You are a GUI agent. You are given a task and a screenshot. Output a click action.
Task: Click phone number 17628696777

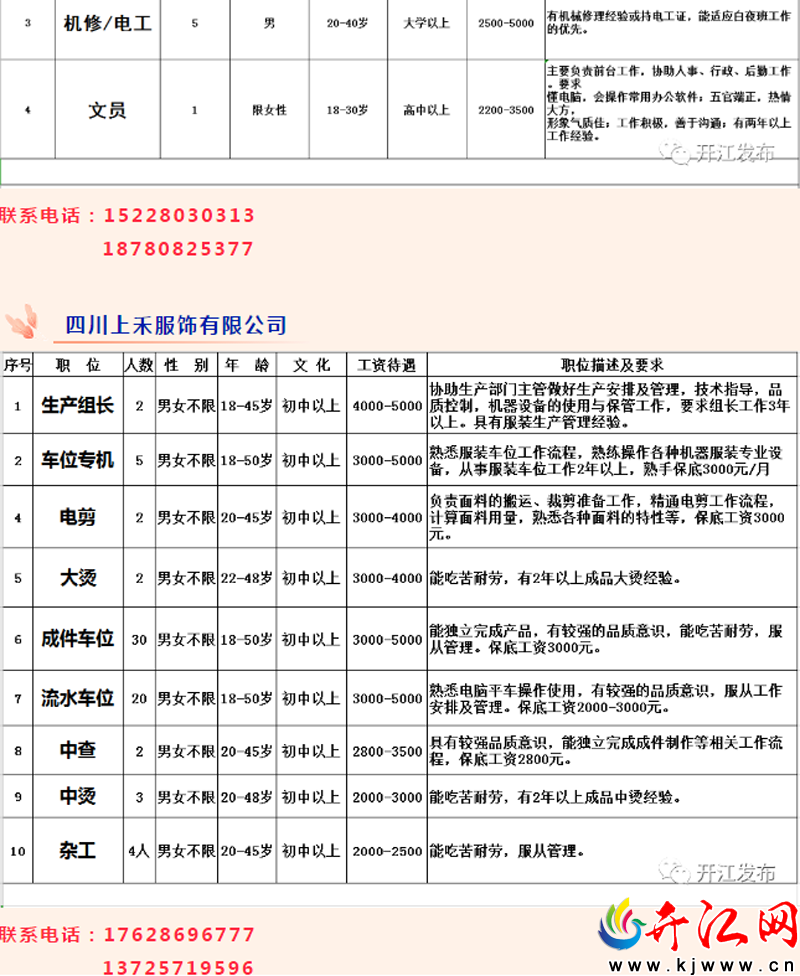tap(179, 934)
